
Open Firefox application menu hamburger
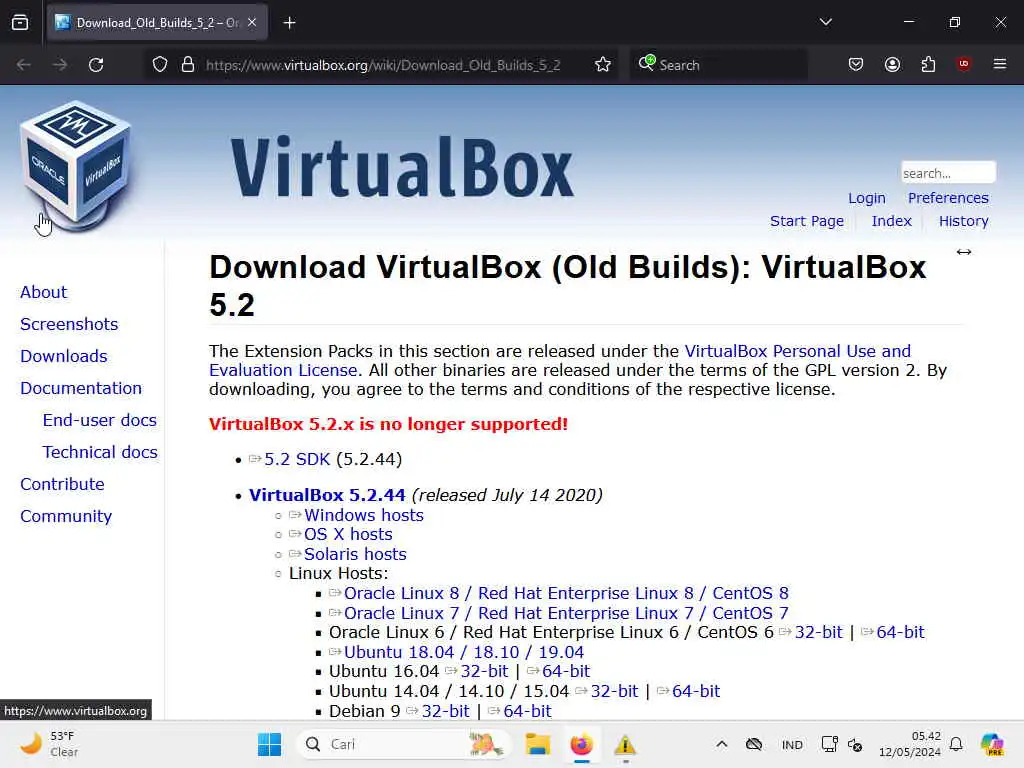point(1000,64)
